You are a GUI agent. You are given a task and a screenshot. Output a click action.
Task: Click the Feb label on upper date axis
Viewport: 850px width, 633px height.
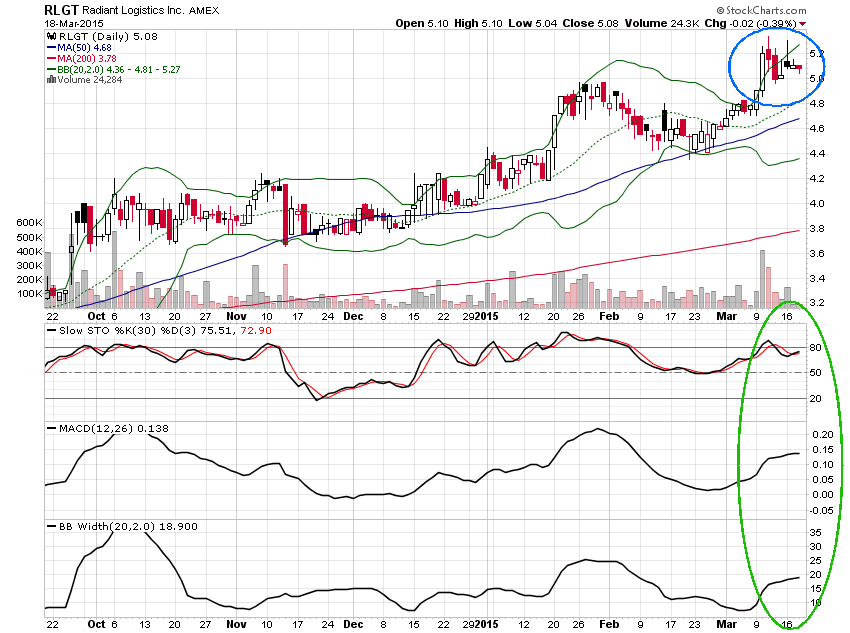click(x=609, y=316)
